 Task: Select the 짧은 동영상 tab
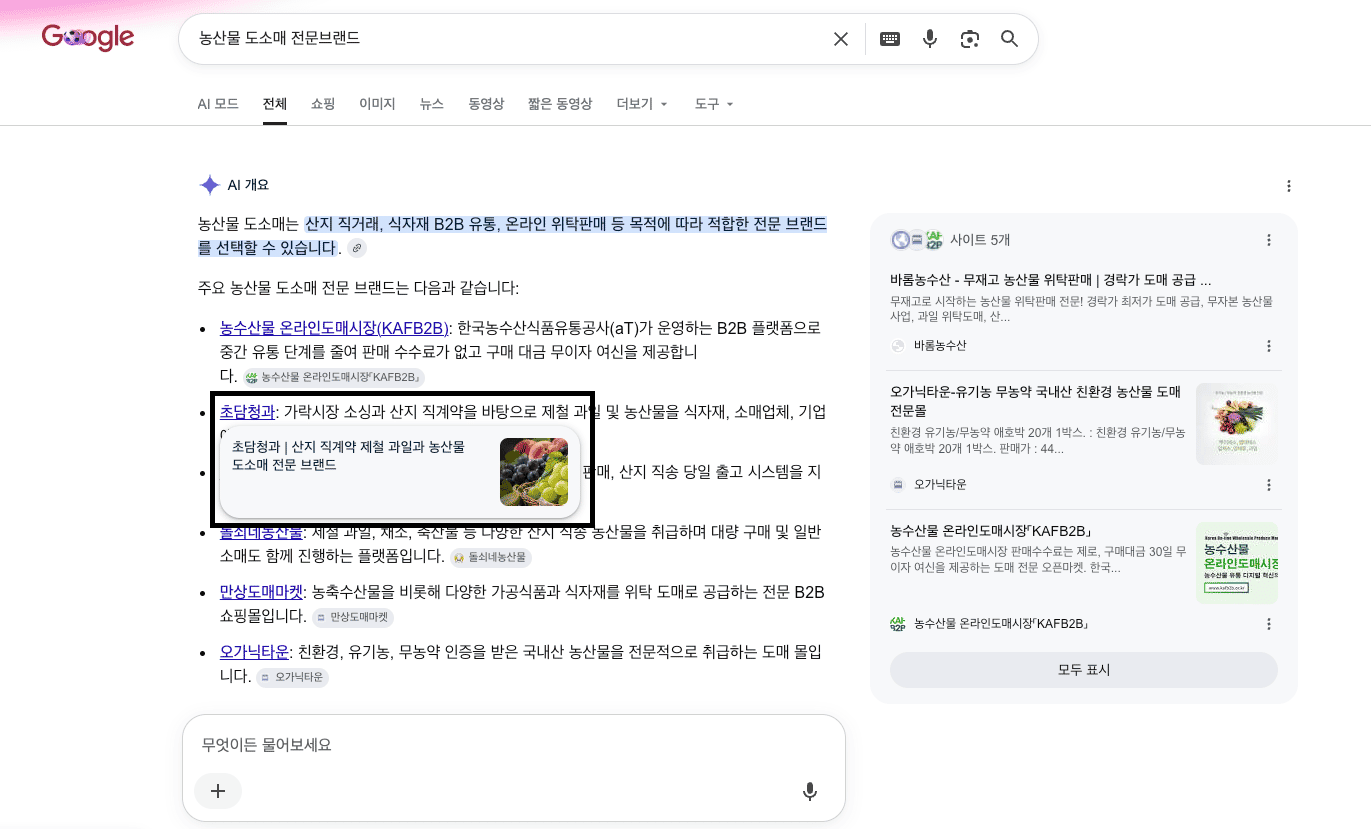point(560,104)
